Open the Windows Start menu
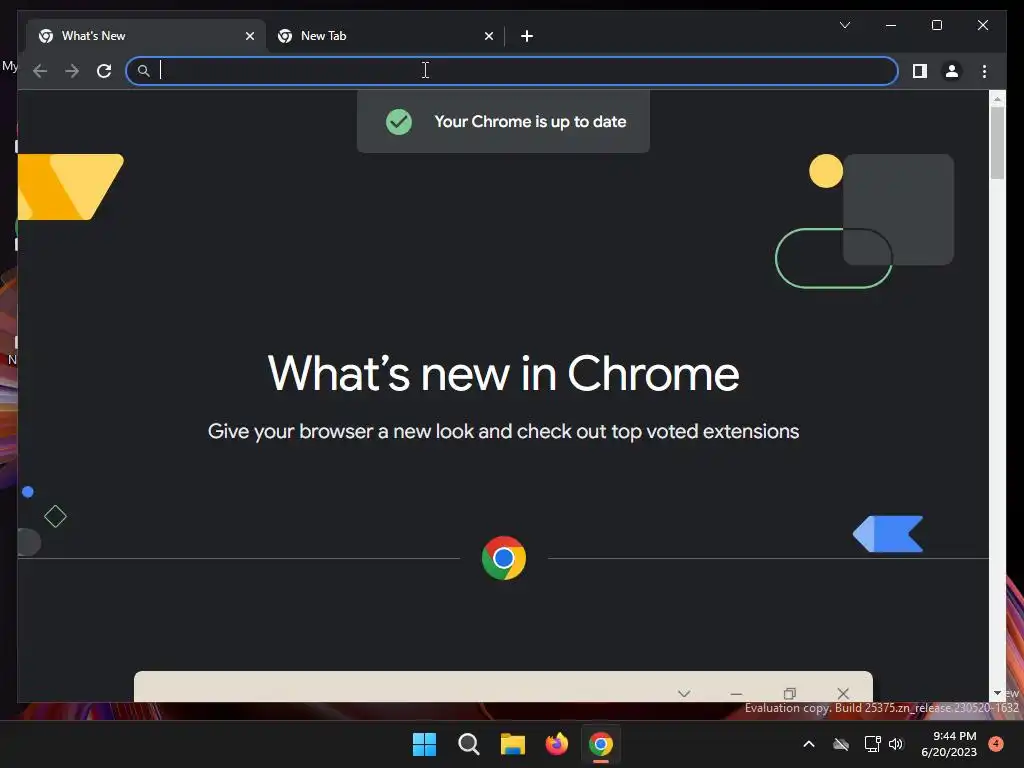1024x768 pixels. 424,744
